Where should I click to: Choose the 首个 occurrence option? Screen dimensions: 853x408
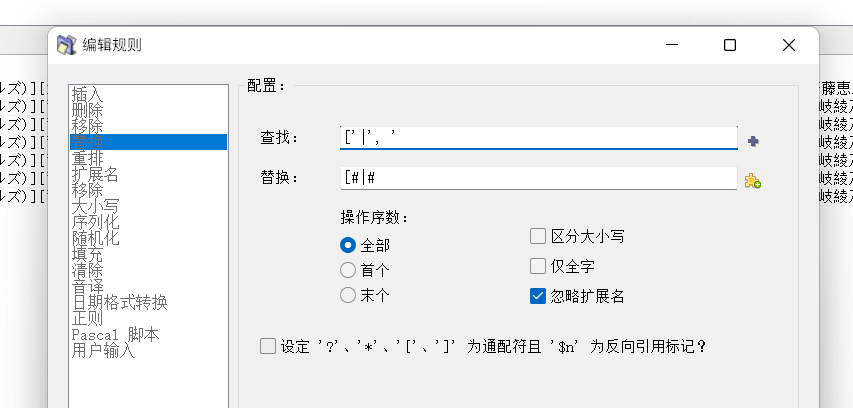348,269
